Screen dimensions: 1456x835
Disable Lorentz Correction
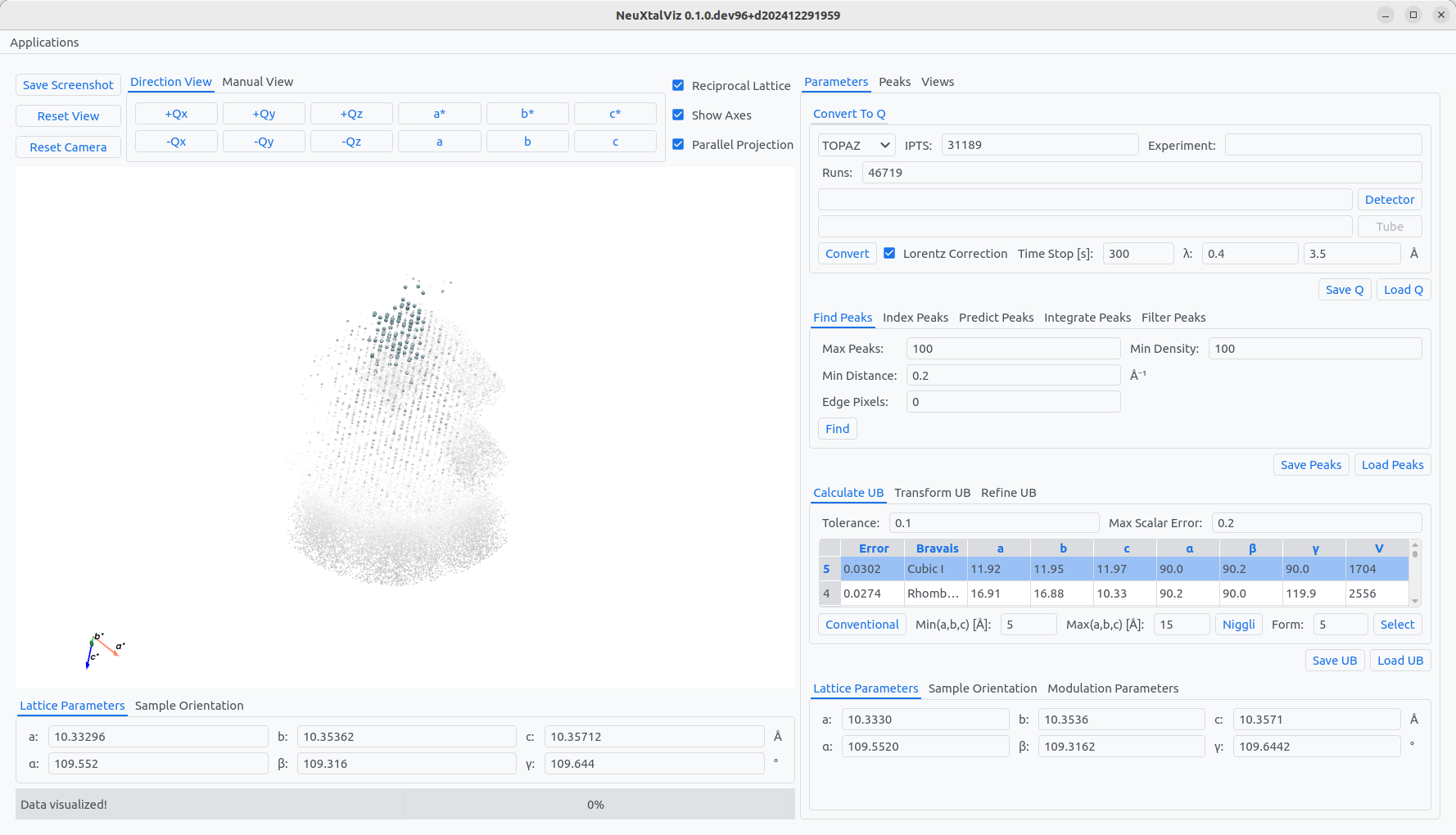889,253
